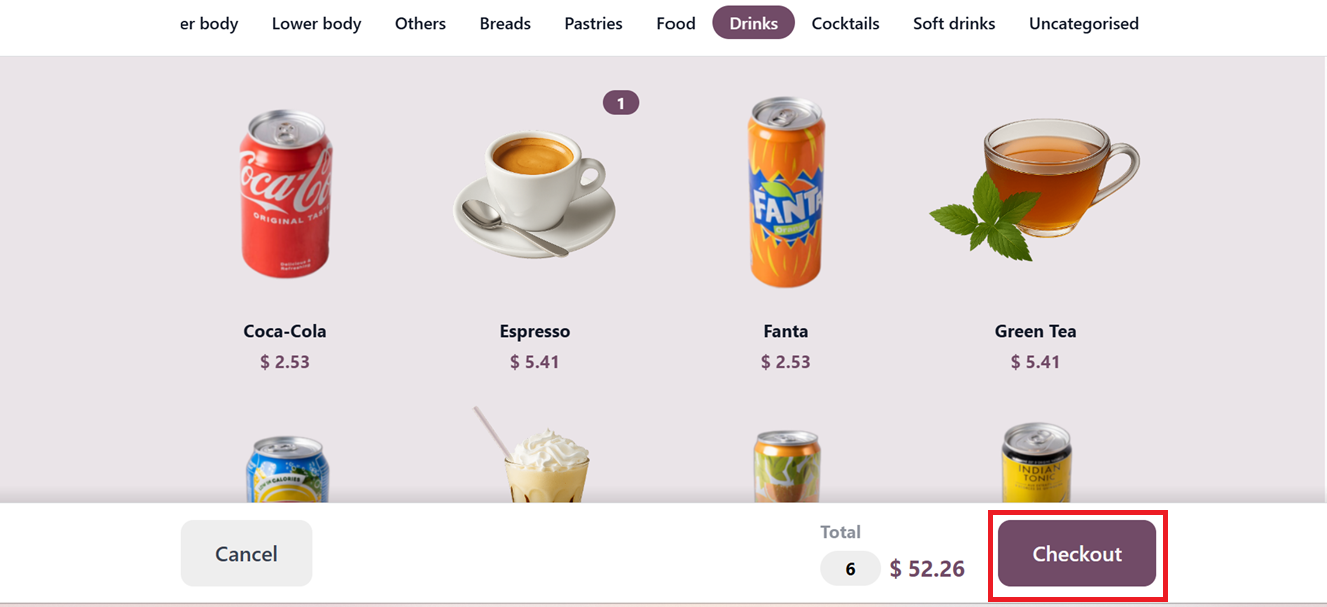Select the whipped cream drink image
The width and height of the screenshot is (1327, 607).
(x=545, y=460)
